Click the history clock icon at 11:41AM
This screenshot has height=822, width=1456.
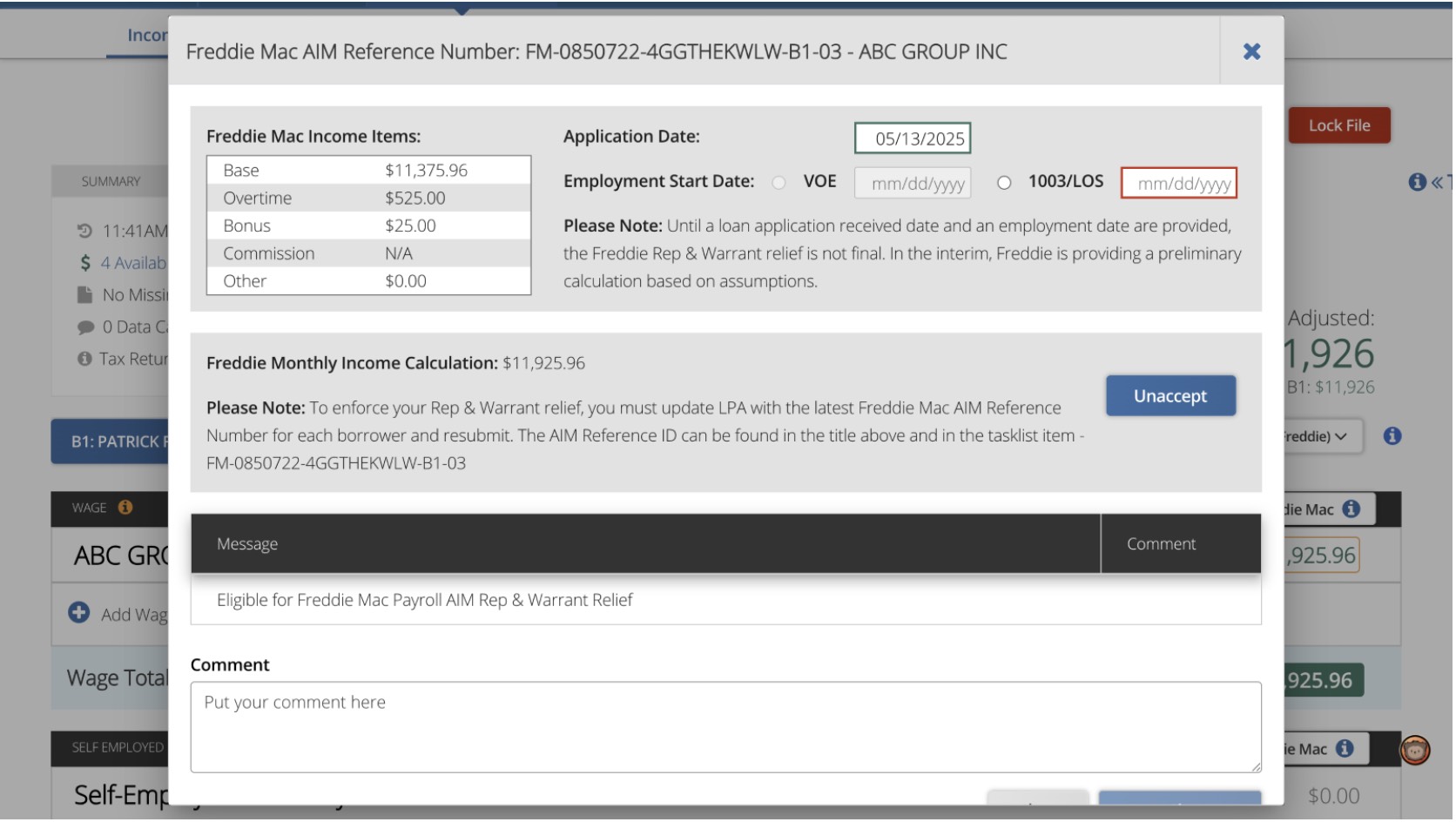(84, 231)
